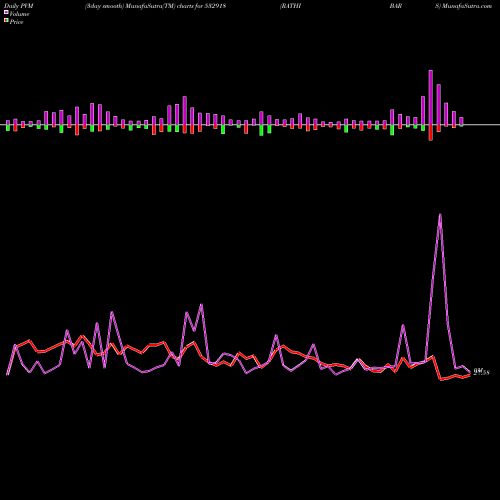This screenshot has height=500, width=500.
Task: Click the 'Daily PVM' chart heading
Action: 19,6
